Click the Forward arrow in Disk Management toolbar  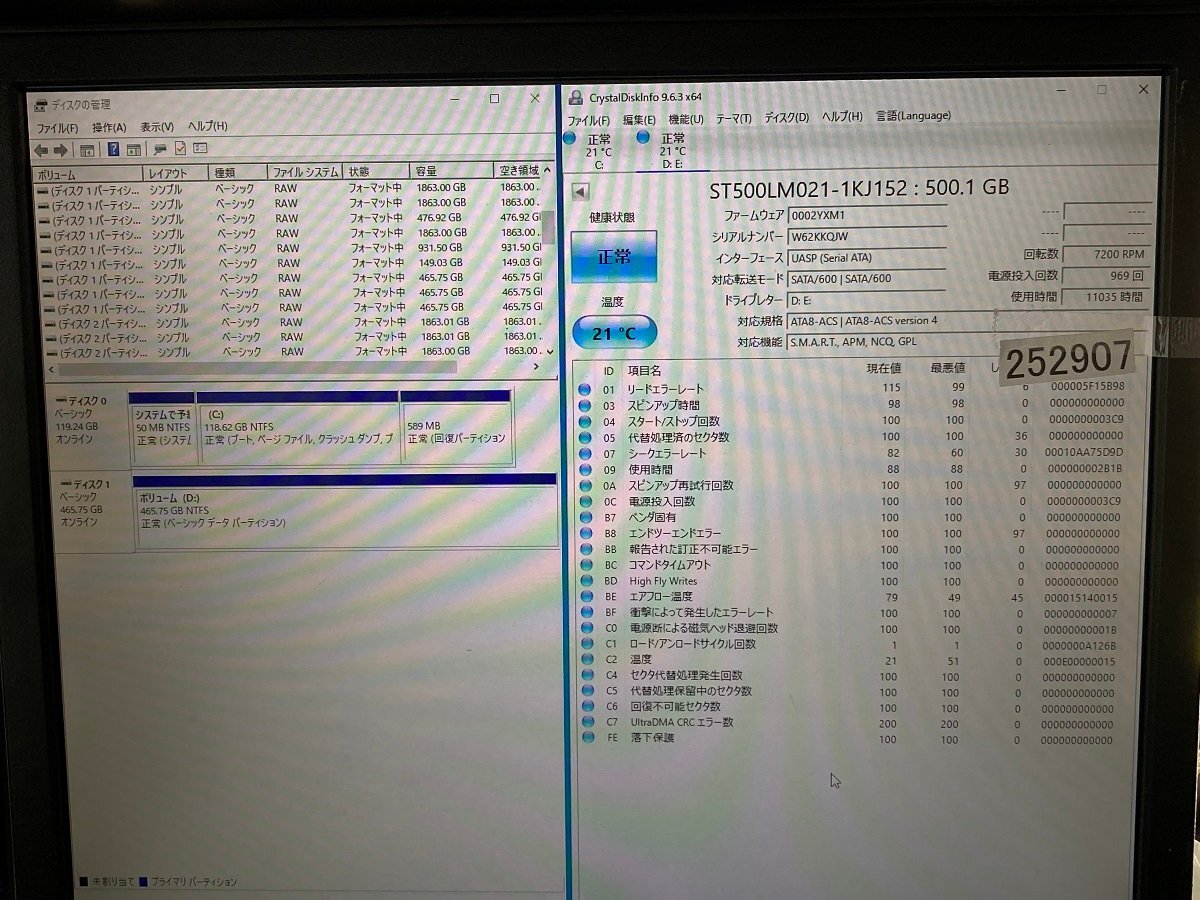click(x=60, y=150)
